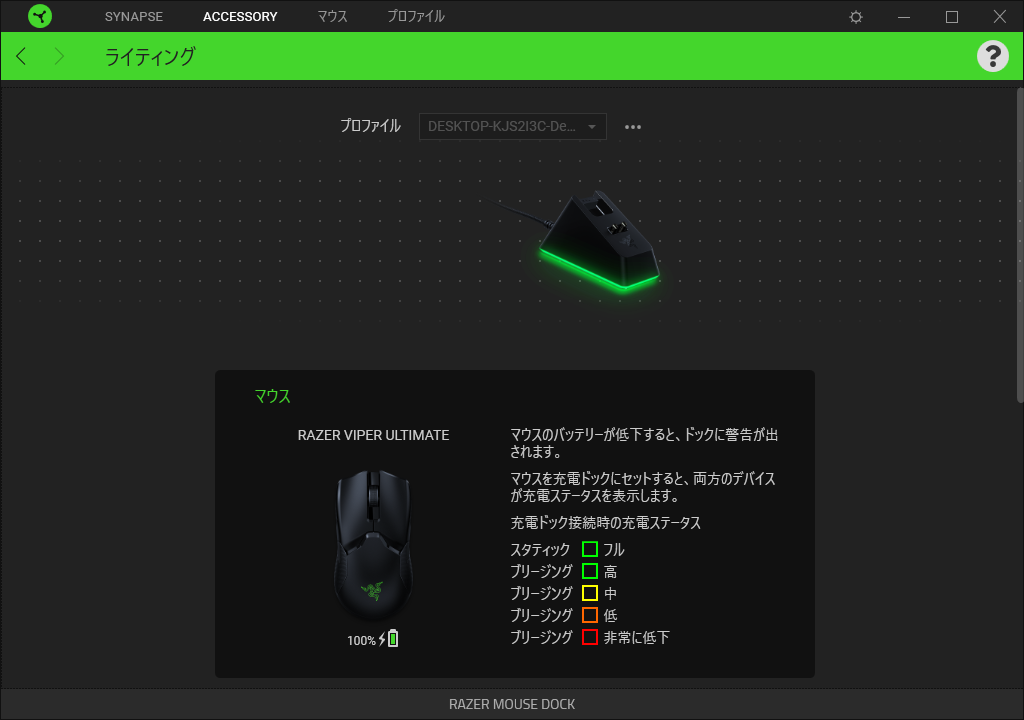Click the Razer logo icon
Screen dimensions: 1024x720
click(40, 16)
